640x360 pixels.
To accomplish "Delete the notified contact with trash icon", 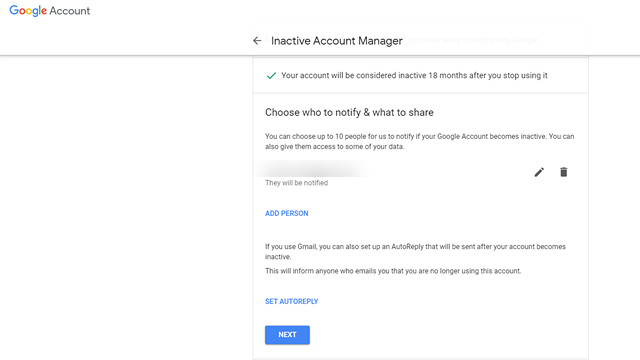I will pyautogui.click(x=564, y=172).
